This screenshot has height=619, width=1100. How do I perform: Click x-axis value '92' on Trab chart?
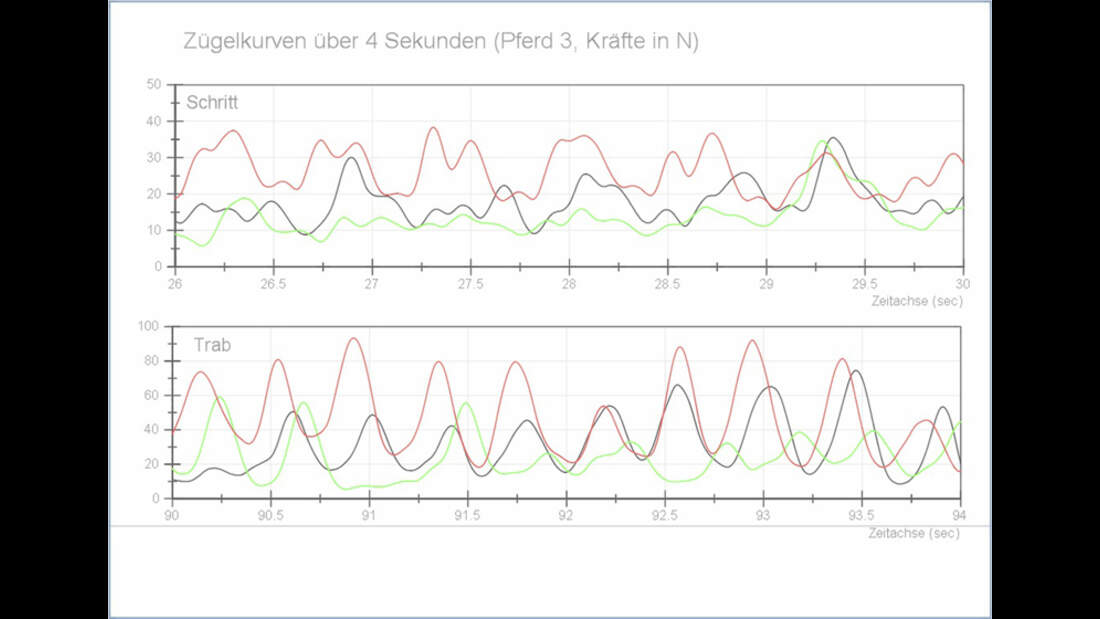point(566,515)
